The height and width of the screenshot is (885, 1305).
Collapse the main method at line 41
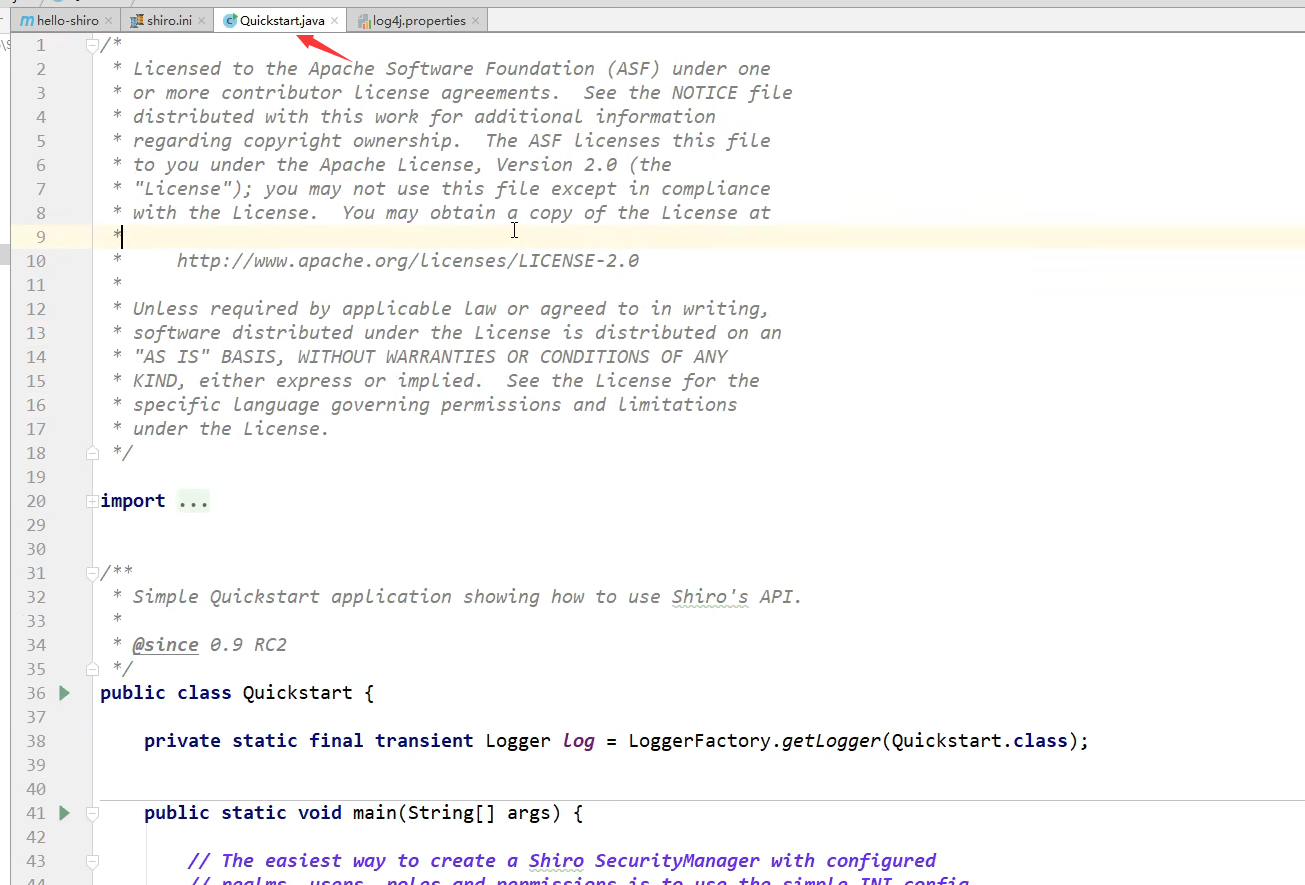pyautogui.click(x=92, y=813)
